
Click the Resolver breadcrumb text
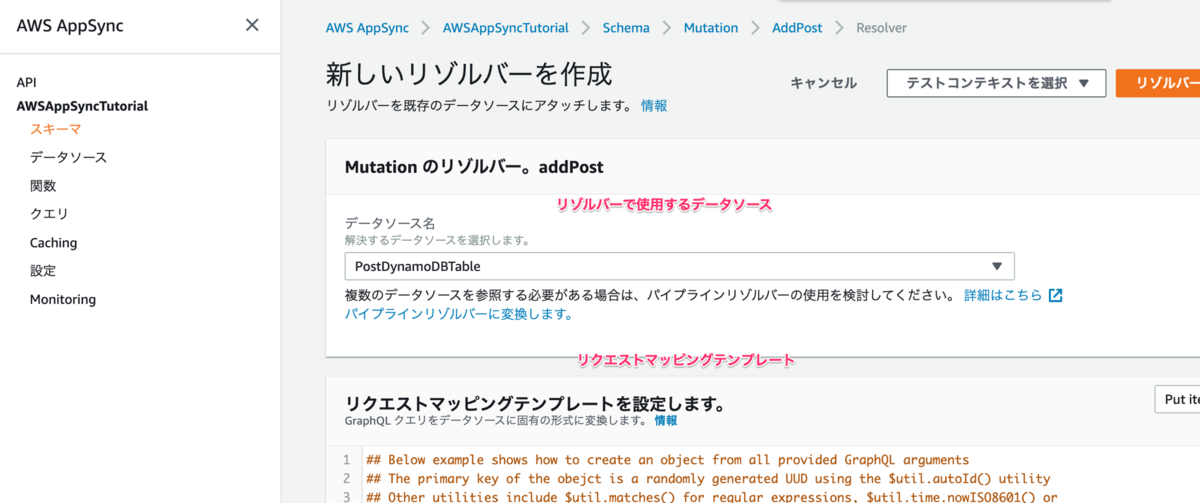(881, 28)
